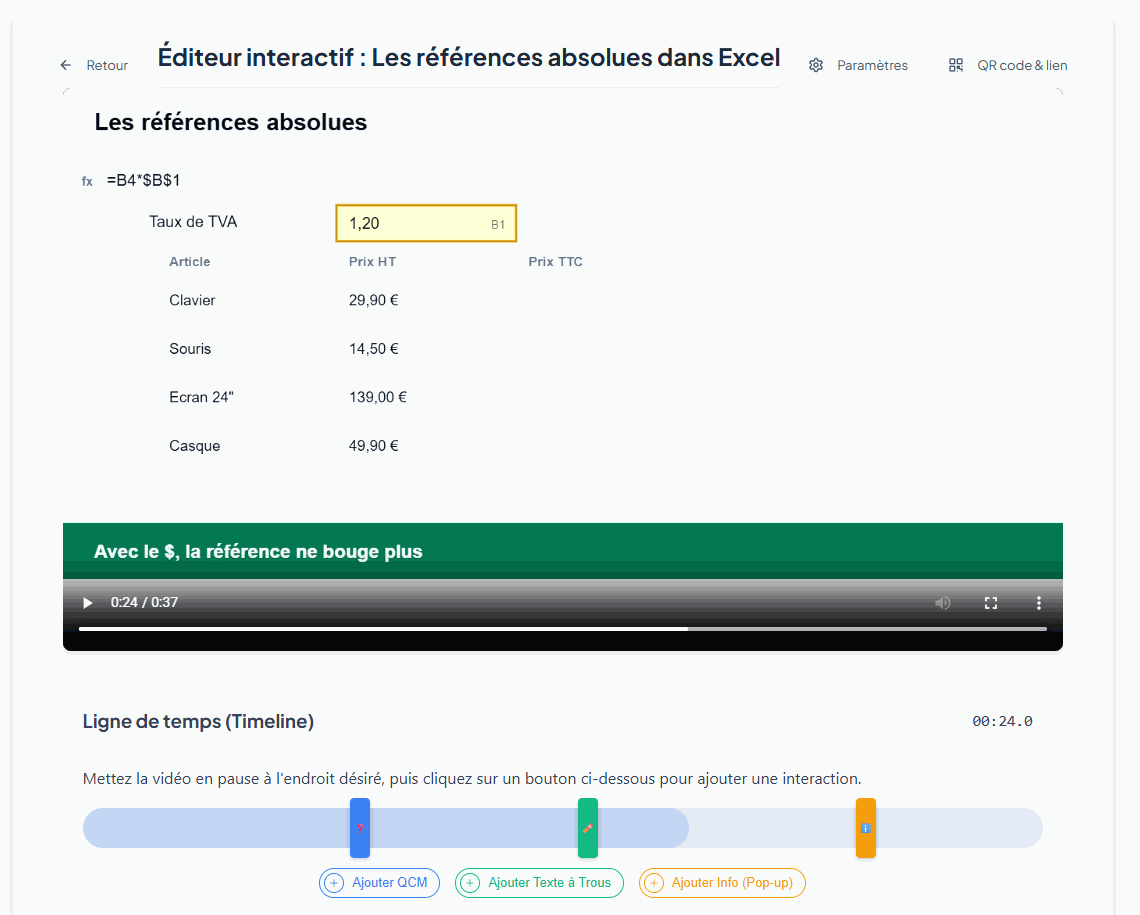Mute the video with the speaker icon

(943, 602)
